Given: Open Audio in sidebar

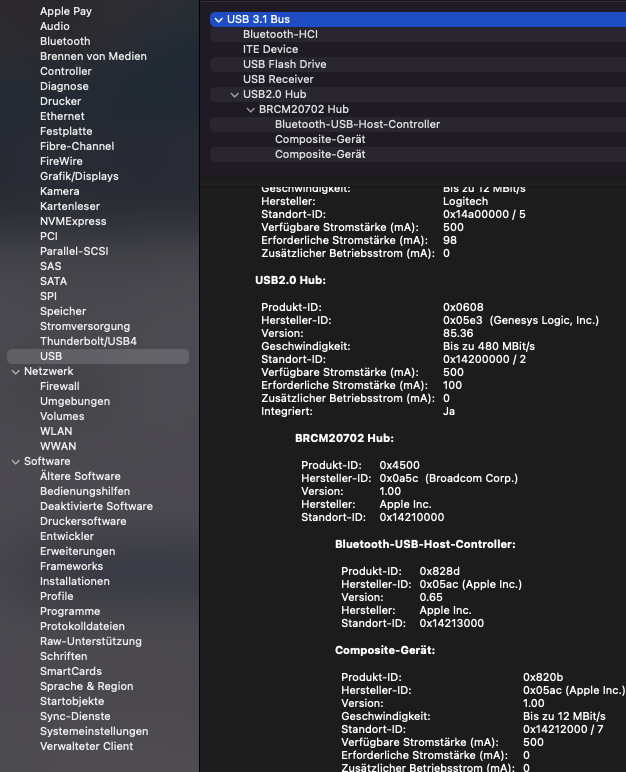Looking at the screenshot, I should click(x=55, y=26).
